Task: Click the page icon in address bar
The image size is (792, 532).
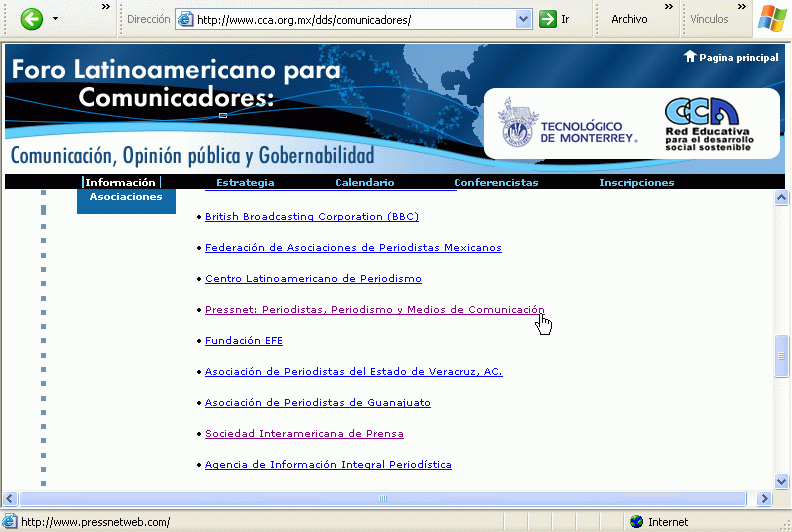Action: pos(186,20)
